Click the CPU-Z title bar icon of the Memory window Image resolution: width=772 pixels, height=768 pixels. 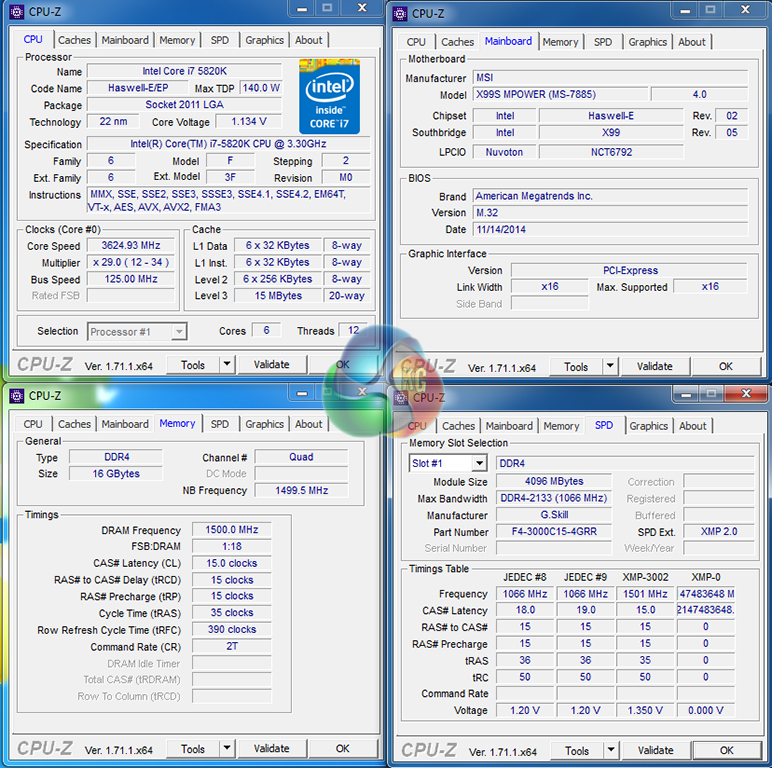coord(16,396)
